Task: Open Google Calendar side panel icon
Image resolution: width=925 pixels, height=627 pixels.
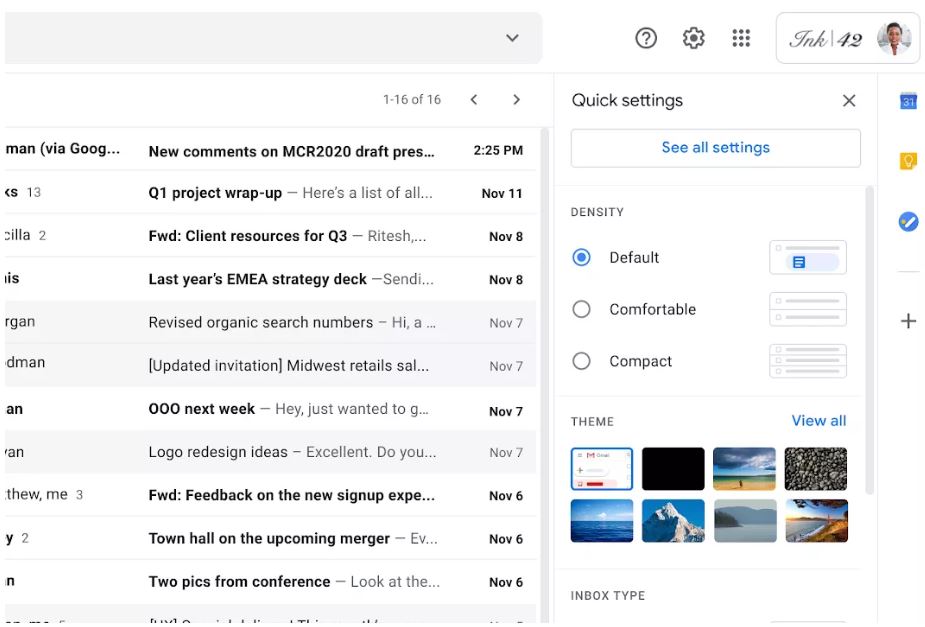Action: (908, 101)
